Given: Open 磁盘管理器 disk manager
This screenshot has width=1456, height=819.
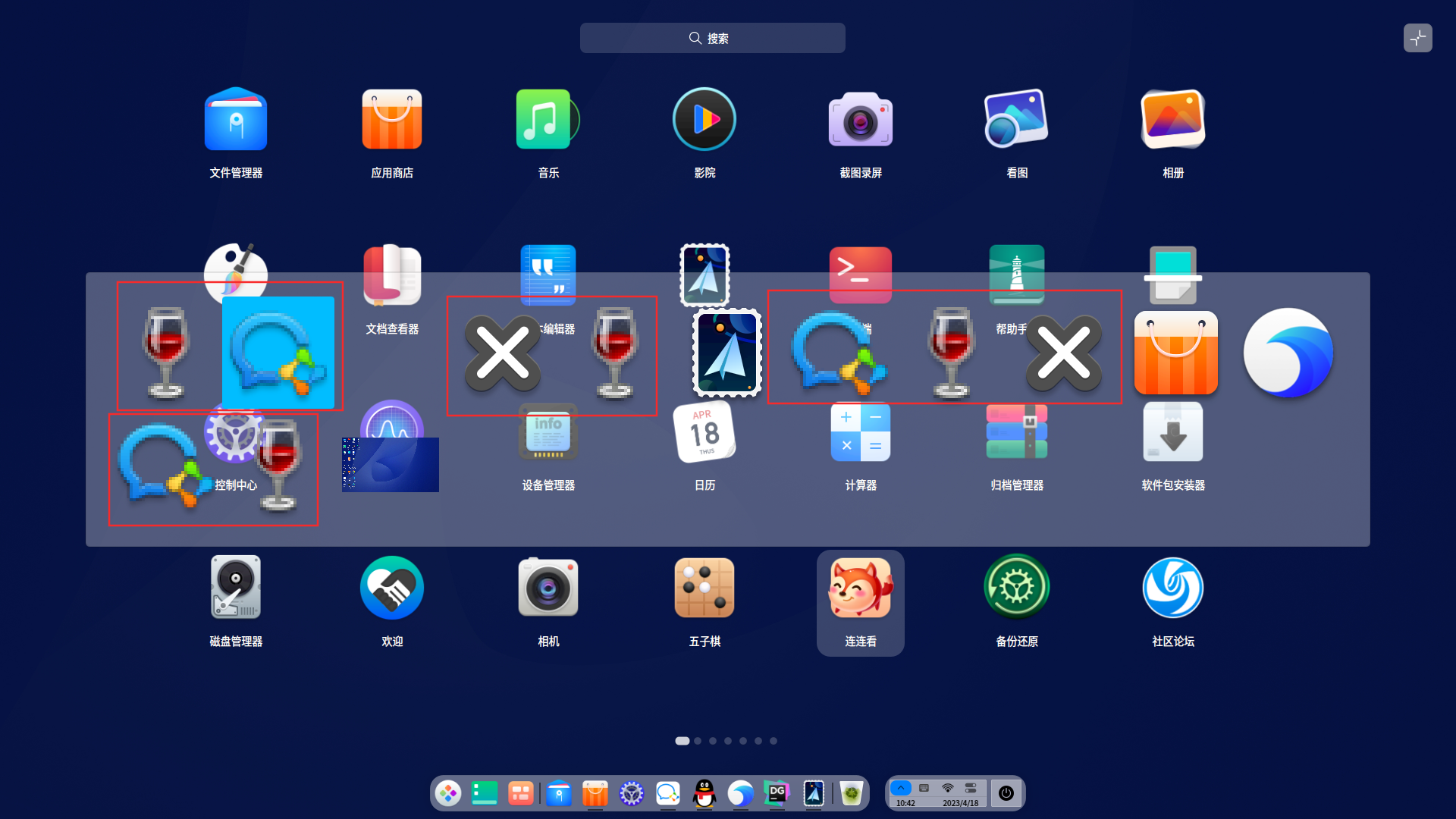Looking at the screenshot, I should [236, 588].
